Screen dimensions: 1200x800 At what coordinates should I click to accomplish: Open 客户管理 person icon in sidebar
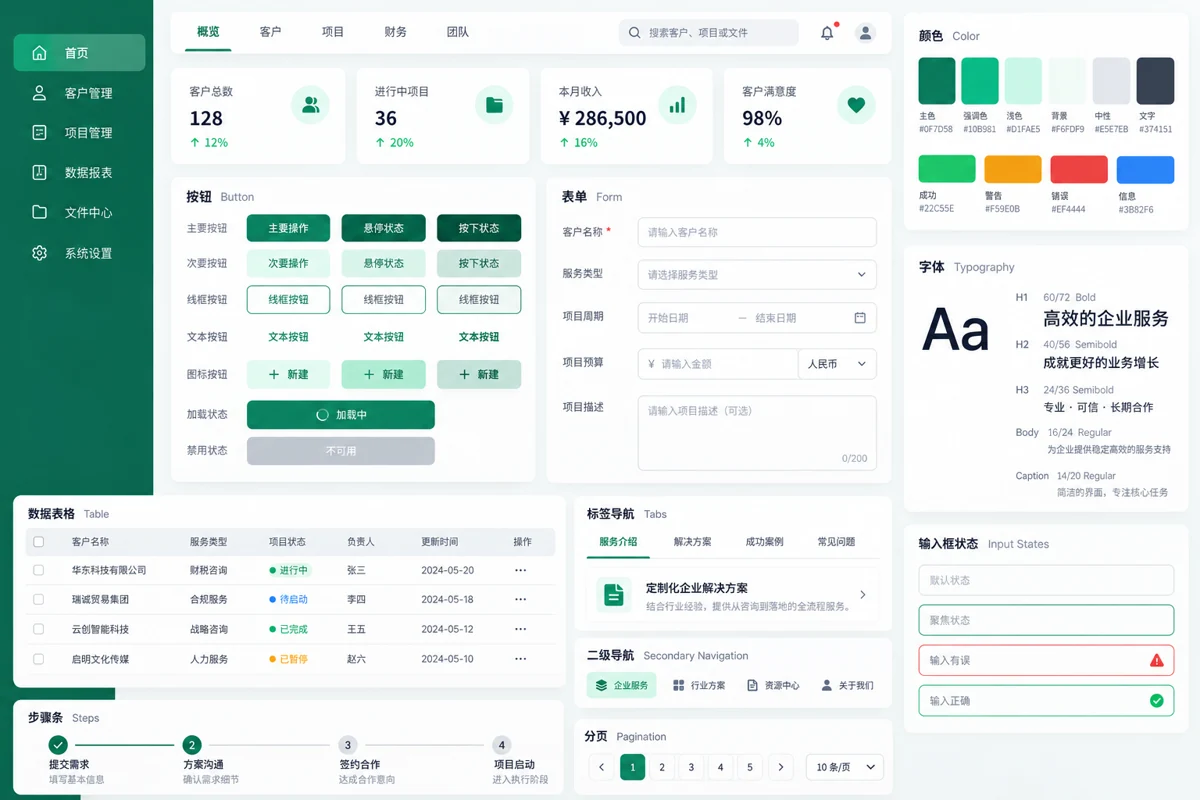[39, 93]
